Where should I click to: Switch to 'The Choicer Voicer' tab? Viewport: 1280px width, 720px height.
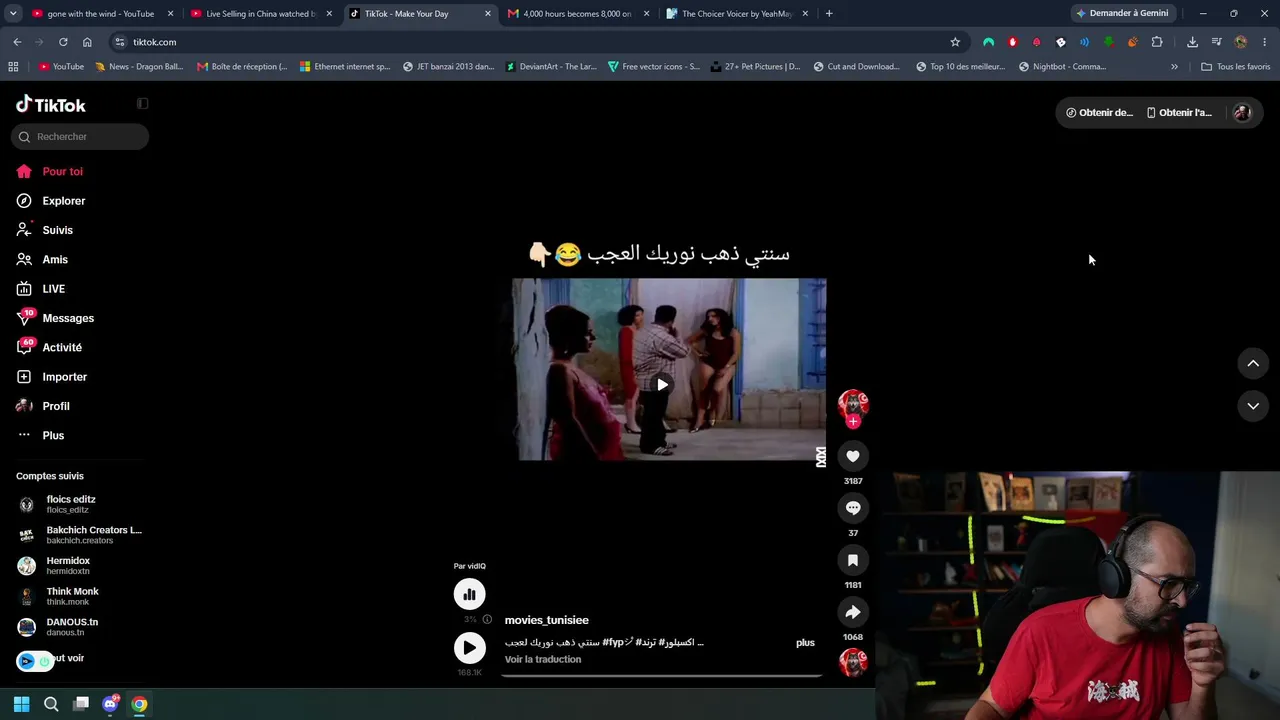point(736,14)
